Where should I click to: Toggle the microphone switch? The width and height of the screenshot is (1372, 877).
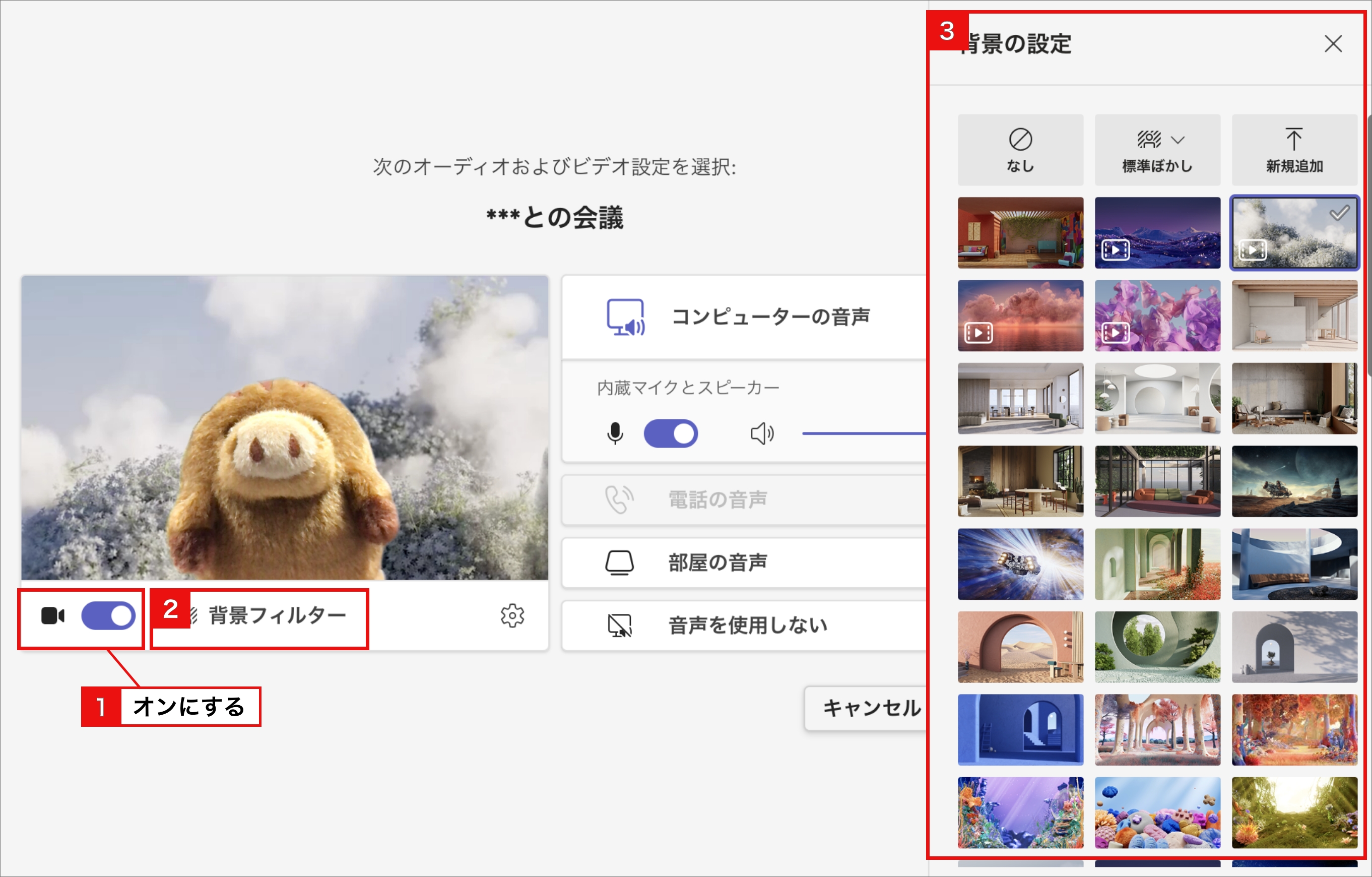(x=671, y=433)
